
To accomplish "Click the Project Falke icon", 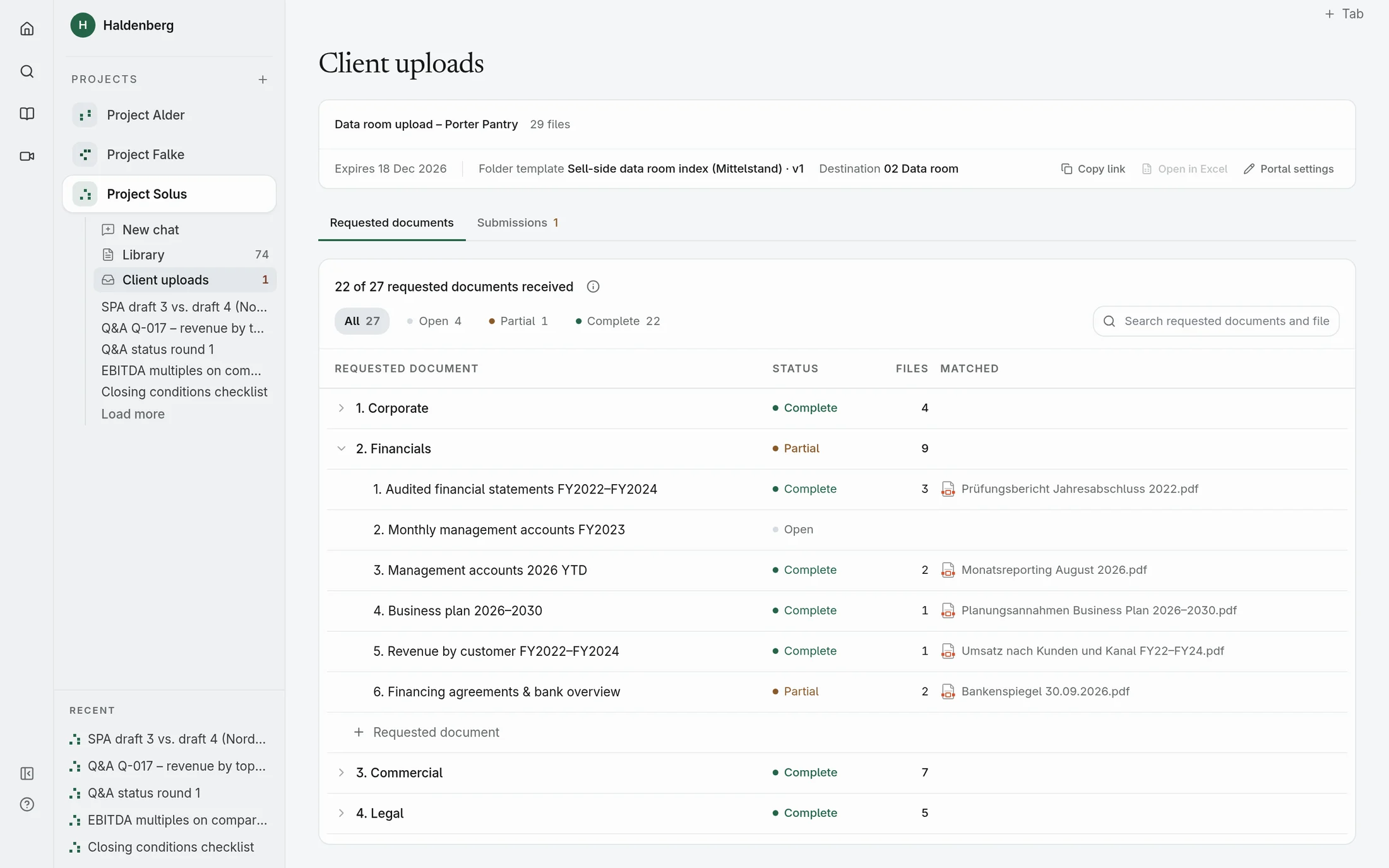I will 85,155.
